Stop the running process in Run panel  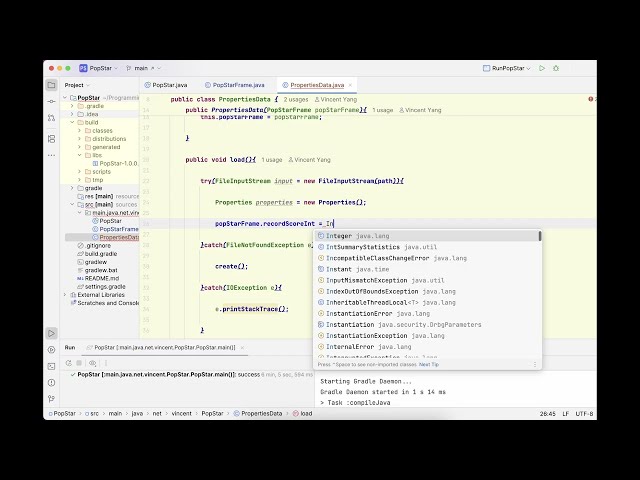79,363
